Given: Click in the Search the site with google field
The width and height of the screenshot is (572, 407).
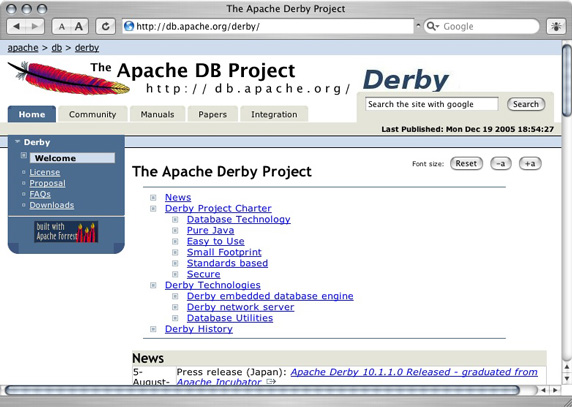Looking at the screenshot, I should (x=432, y=104).
